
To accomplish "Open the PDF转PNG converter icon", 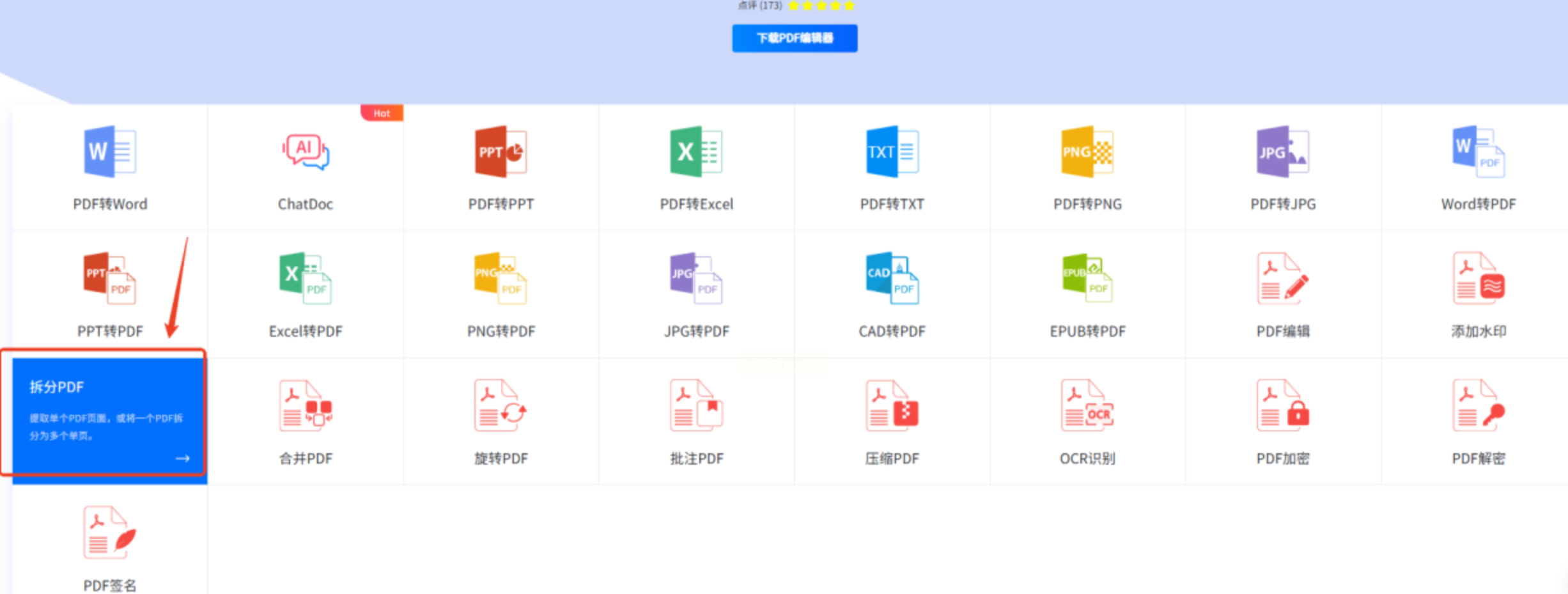I will coord(1087,152).
